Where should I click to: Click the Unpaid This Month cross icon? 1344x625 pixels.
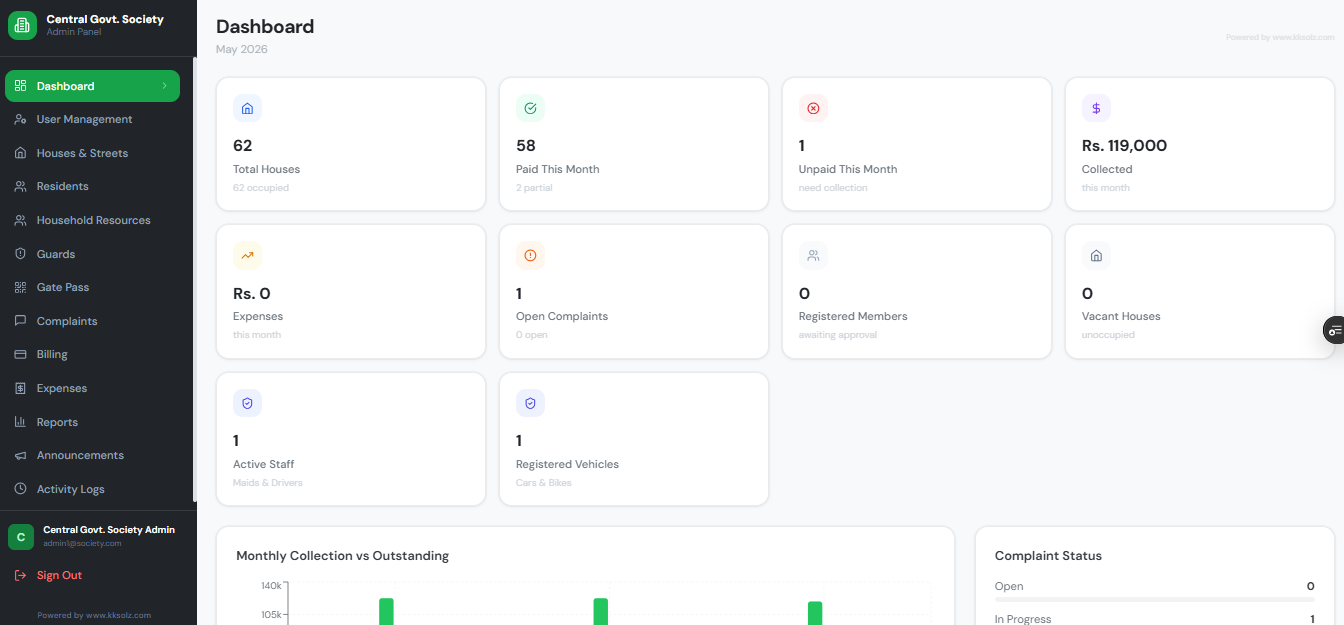pyautogui.click(x=813, y=108)
